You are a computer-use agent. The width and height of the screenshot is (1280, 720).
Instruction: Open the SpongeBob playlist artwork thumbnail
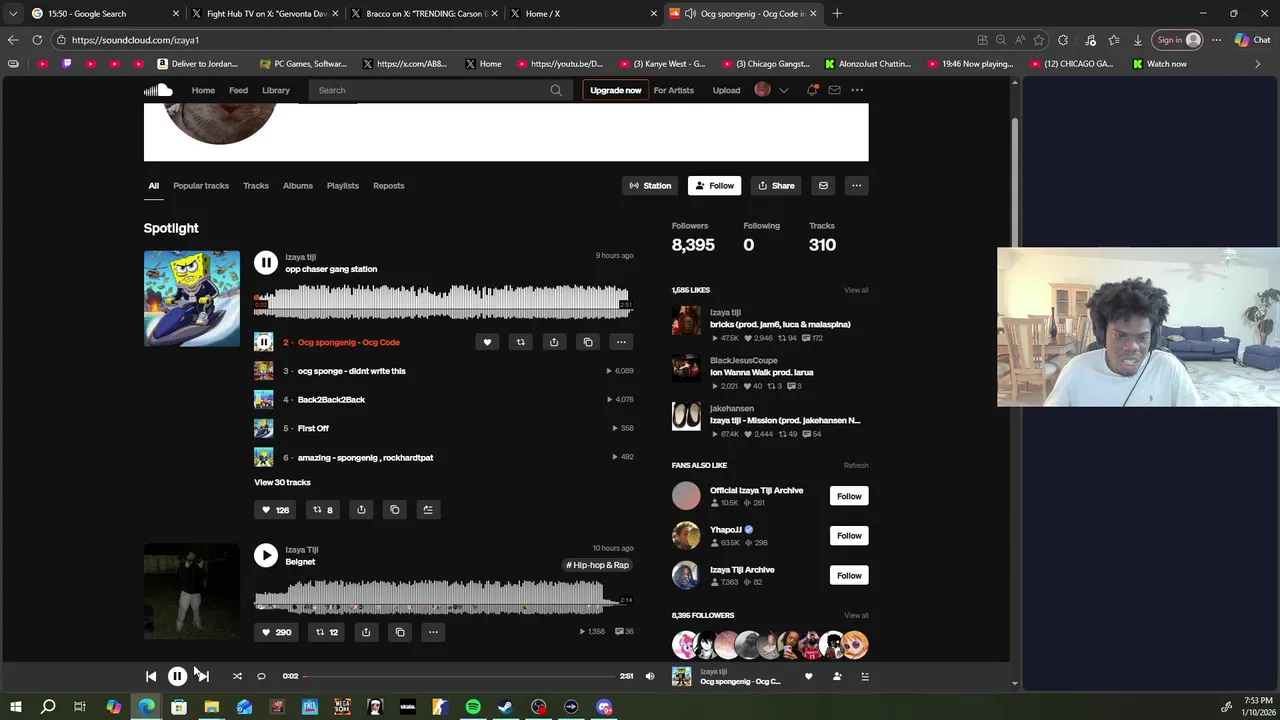pos(192,298)
